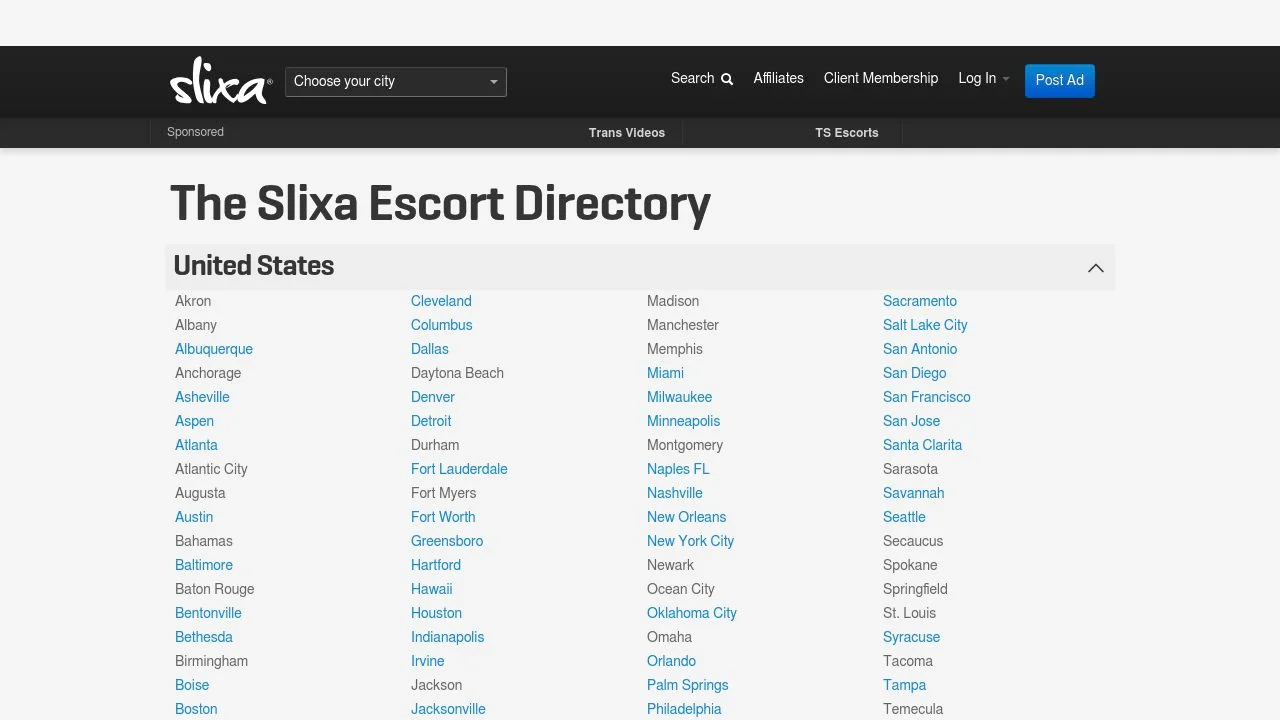
Task: Click the Slixa logo
Action: point(219,81)
